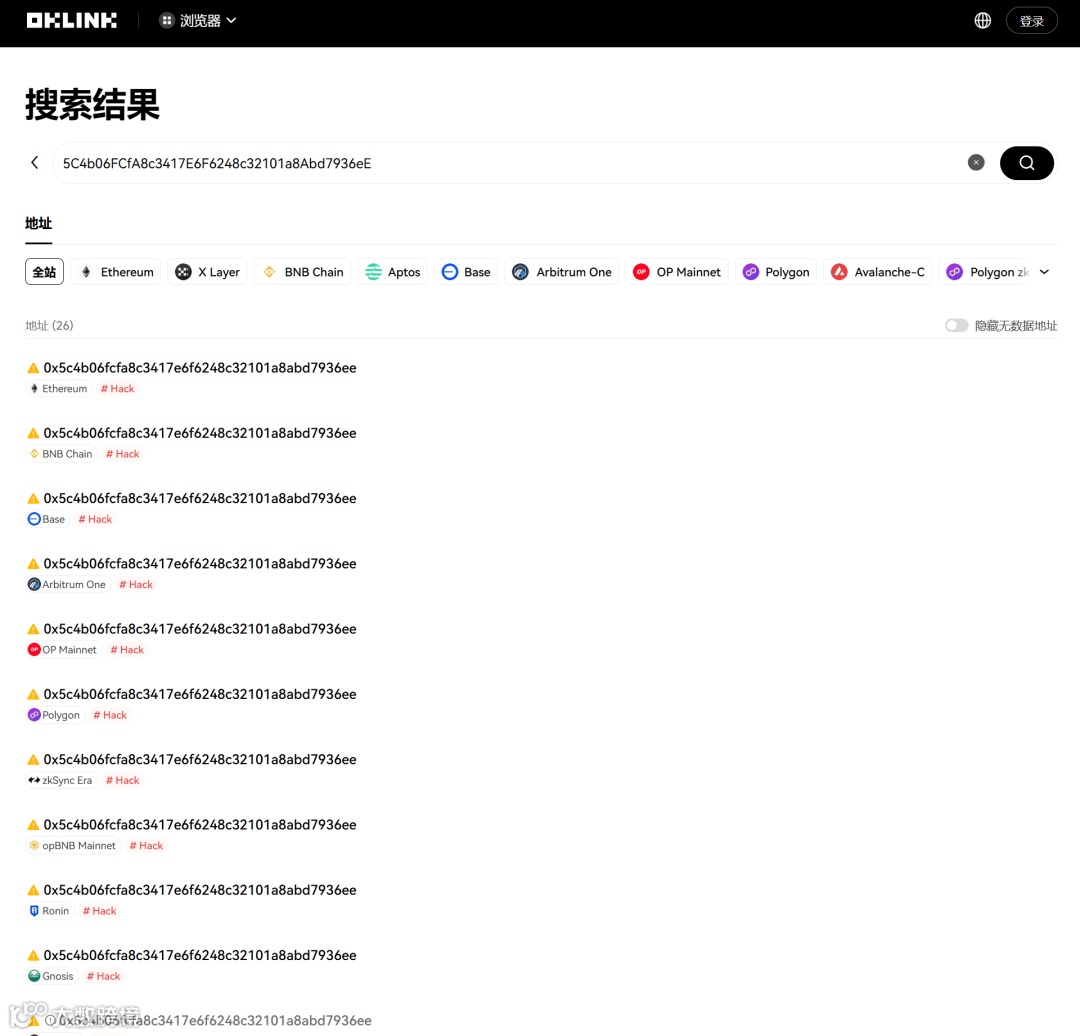Click the globe language icon
Viewport: 1080px width, 1036px height.
coord(982,21)
